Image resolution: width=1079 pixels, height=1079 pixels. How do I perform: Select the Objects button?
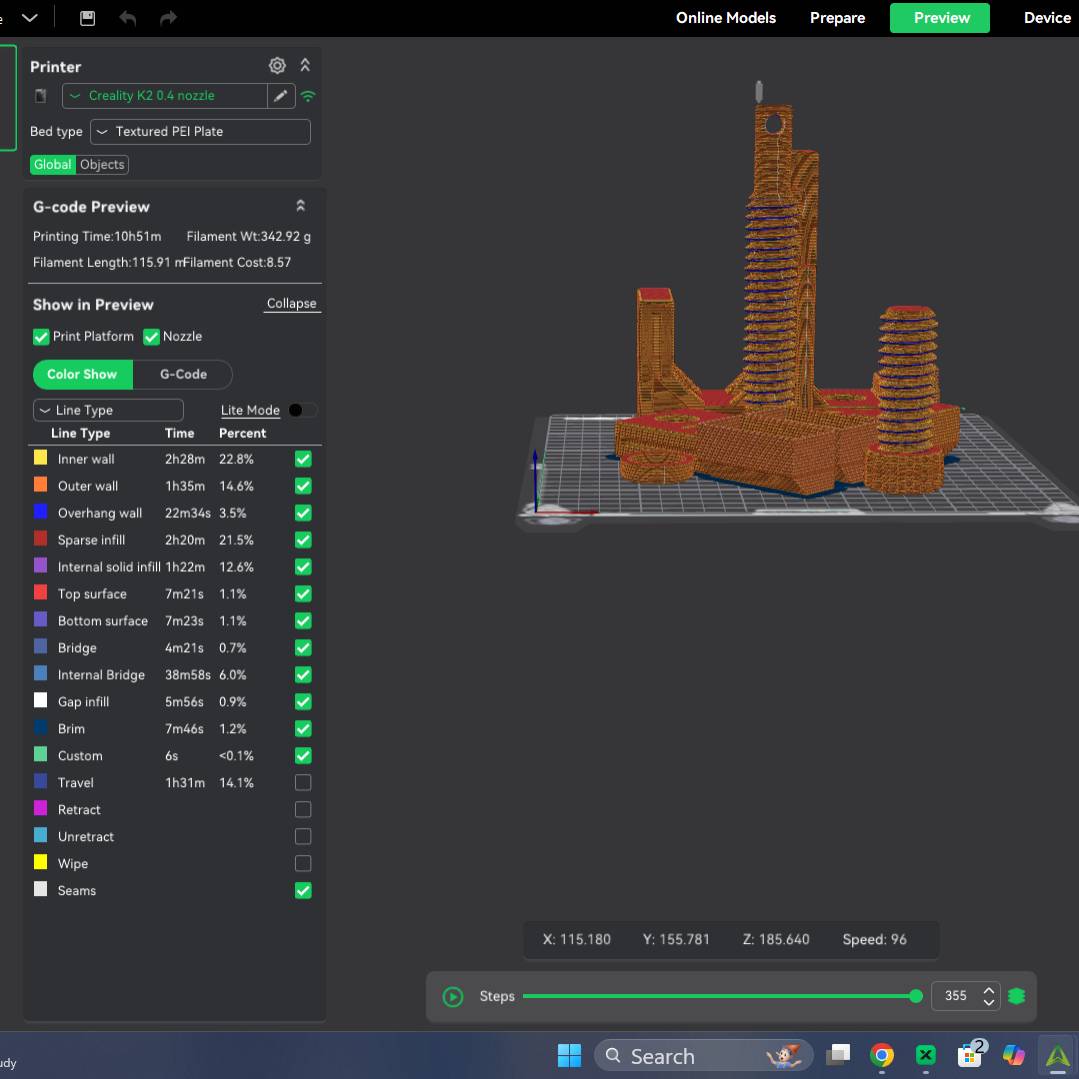pos(102,165)
